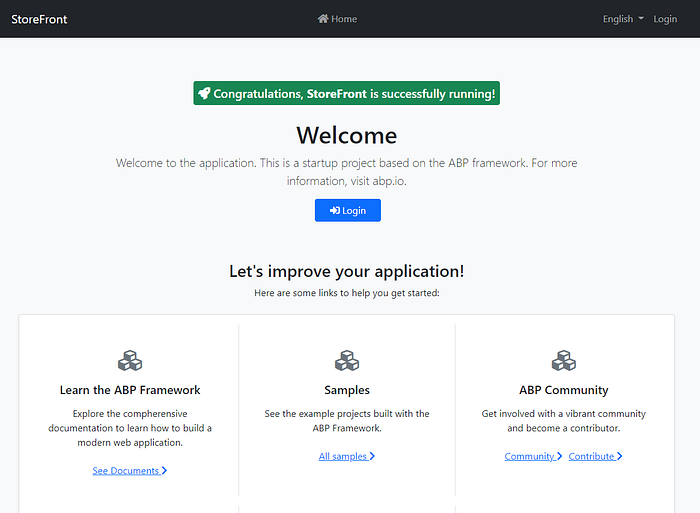Viewport: 700px width, 513px height.
Task: Click the sign-in arrow icon on Login button
Action: point(335,210)
